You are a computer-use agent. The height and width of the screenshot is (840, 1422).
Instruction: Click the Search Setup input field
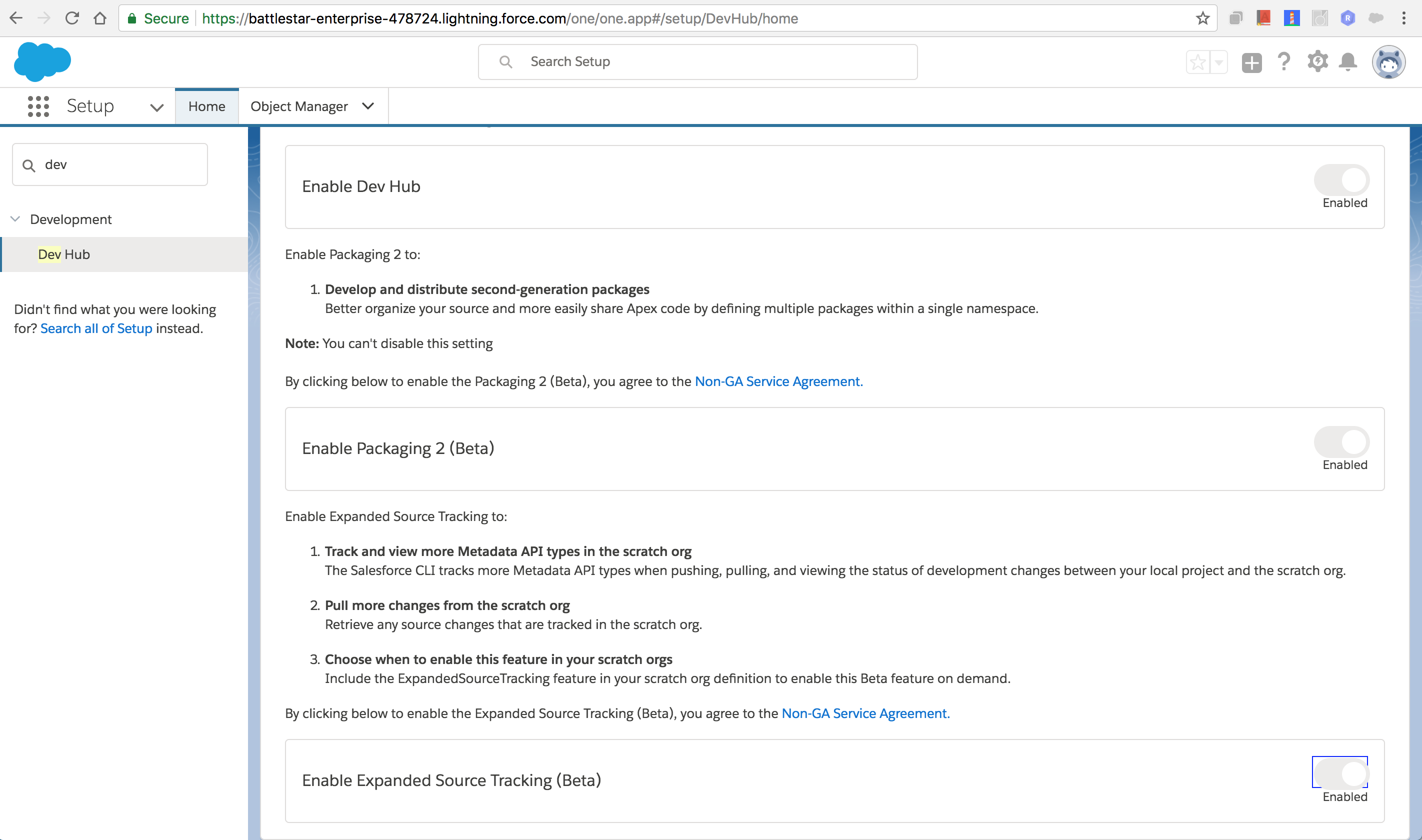697,61
